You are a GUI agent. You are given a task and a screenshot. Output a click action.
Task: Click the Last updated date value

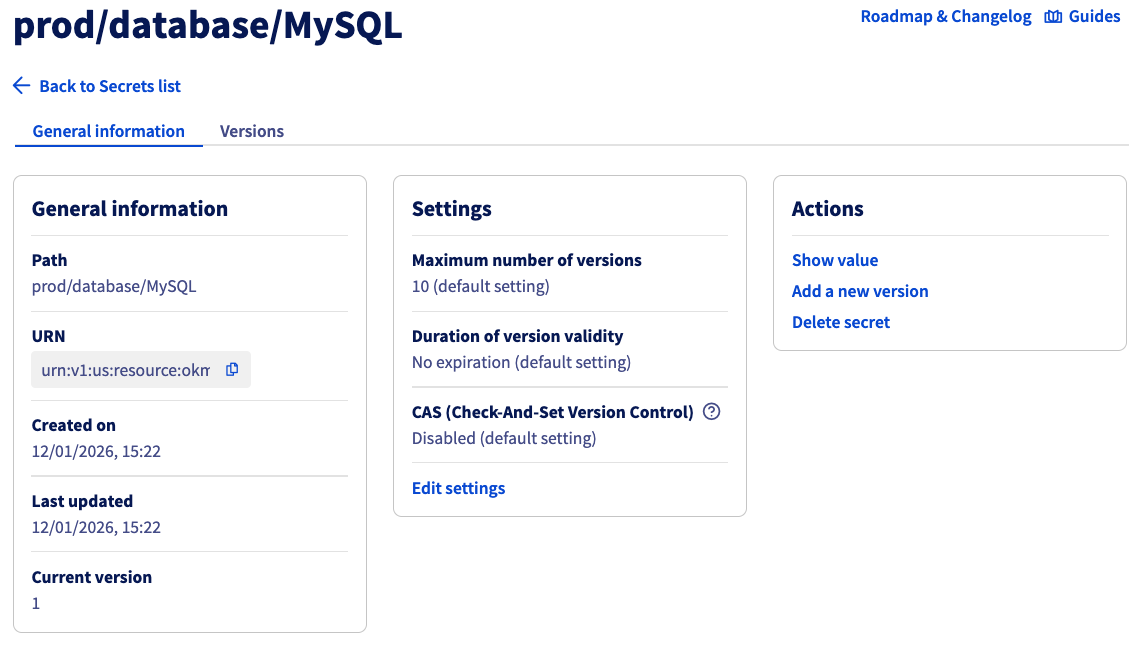pyautogui.click(x=96, y=527)
